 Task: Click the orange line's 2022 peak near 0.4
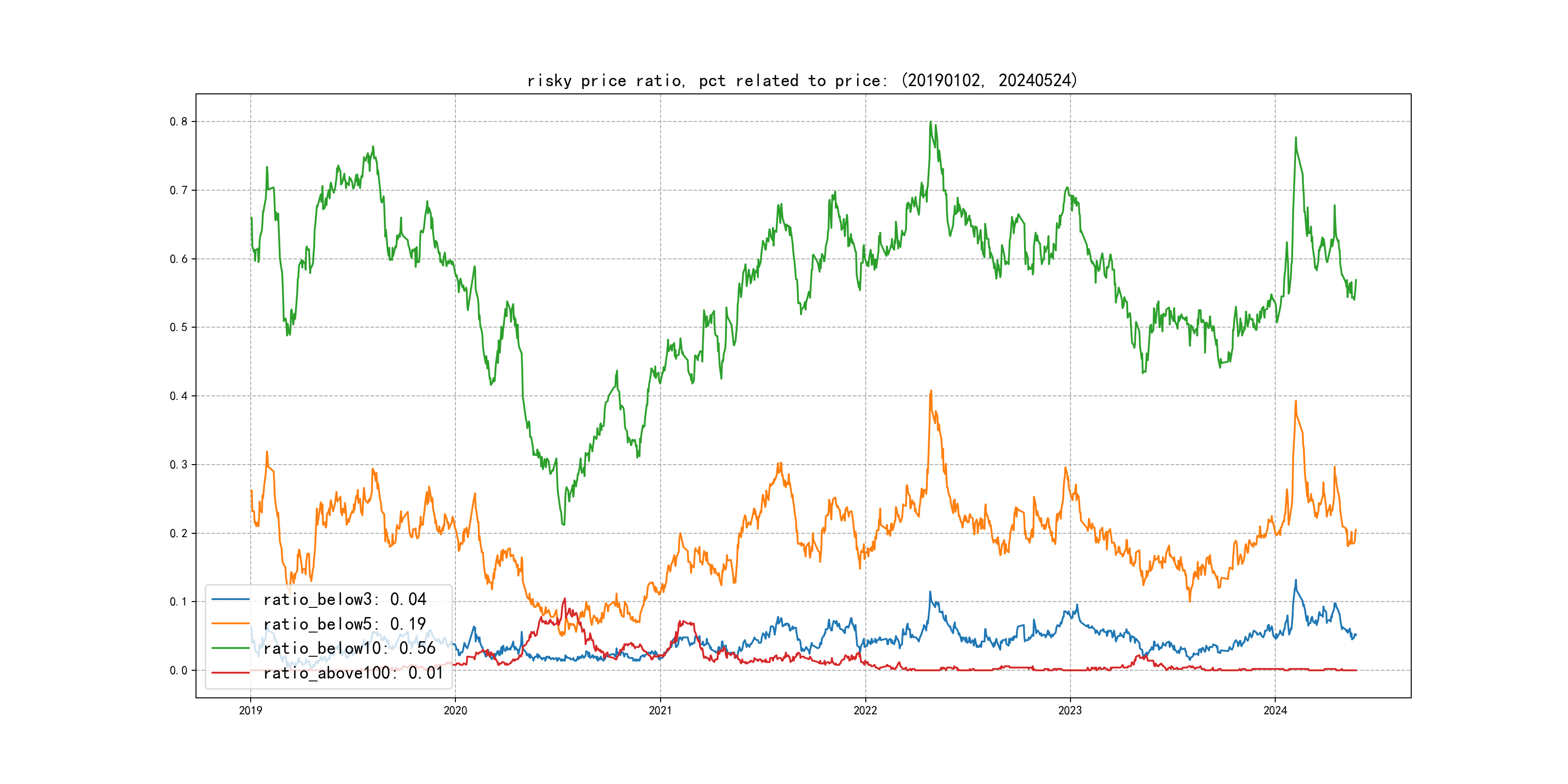click(931, 392)
